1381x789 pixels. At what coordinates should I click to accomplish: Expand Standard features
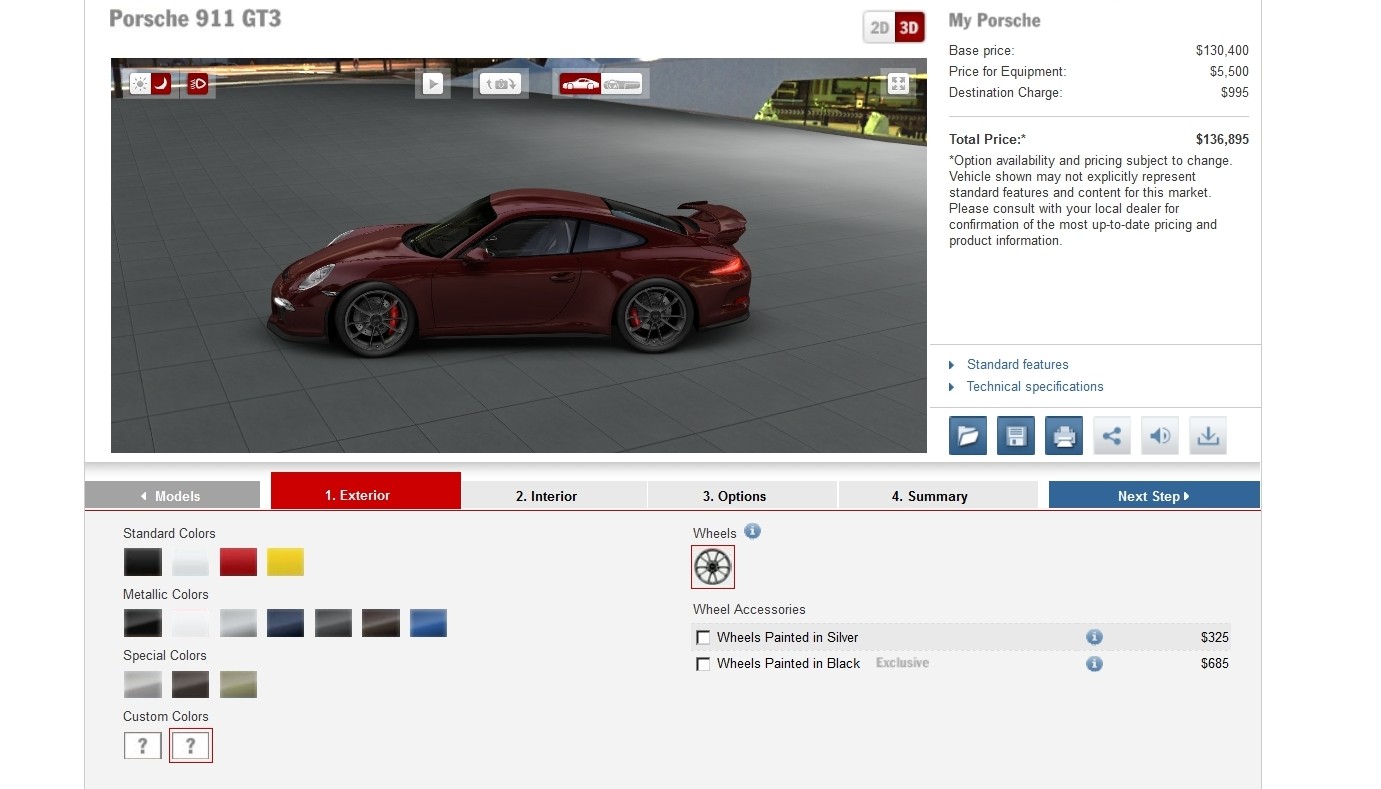1017,365
